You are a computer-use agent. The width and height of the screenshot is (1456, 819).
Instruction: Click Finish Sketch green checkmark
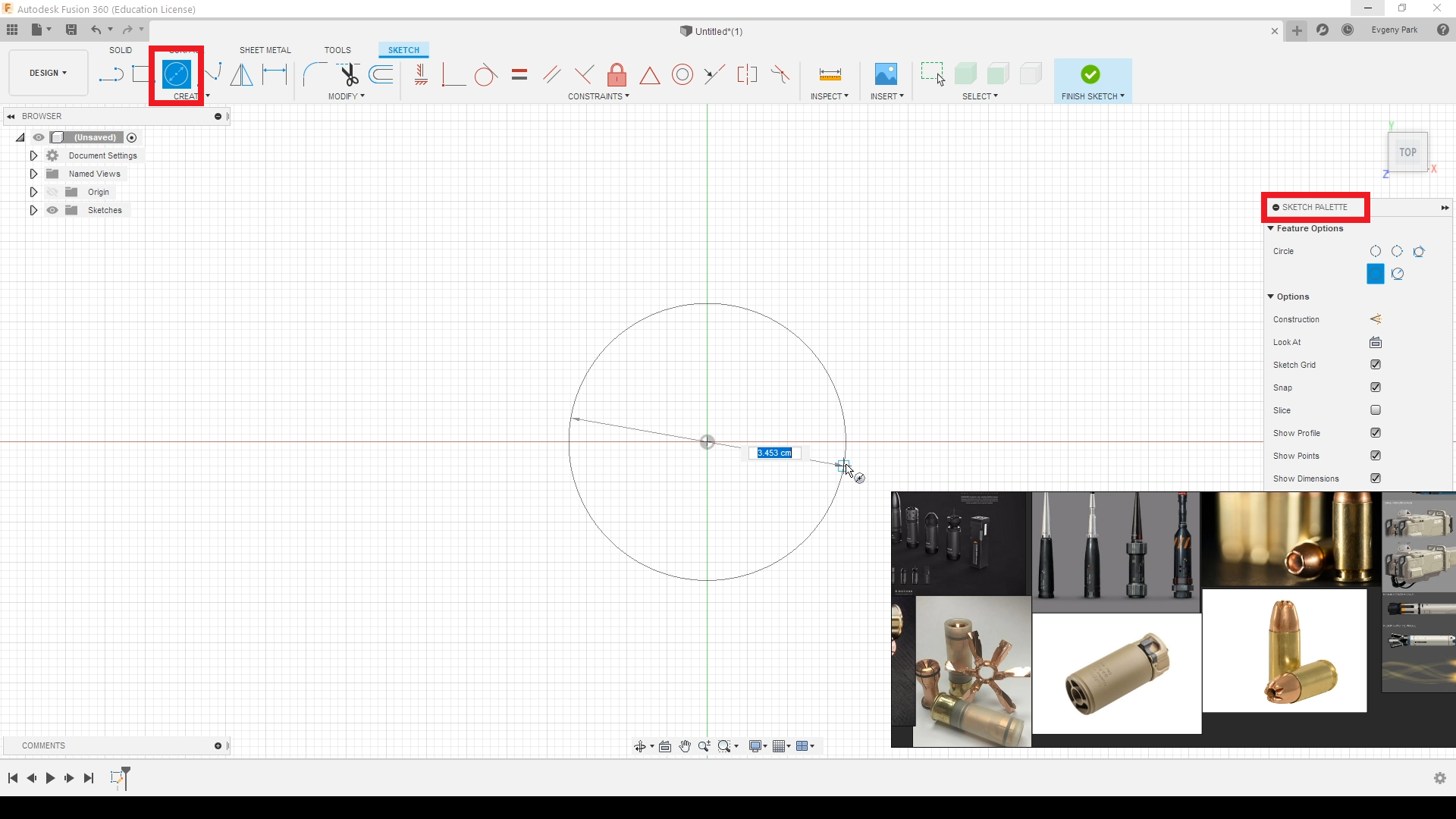[1091, 74]
